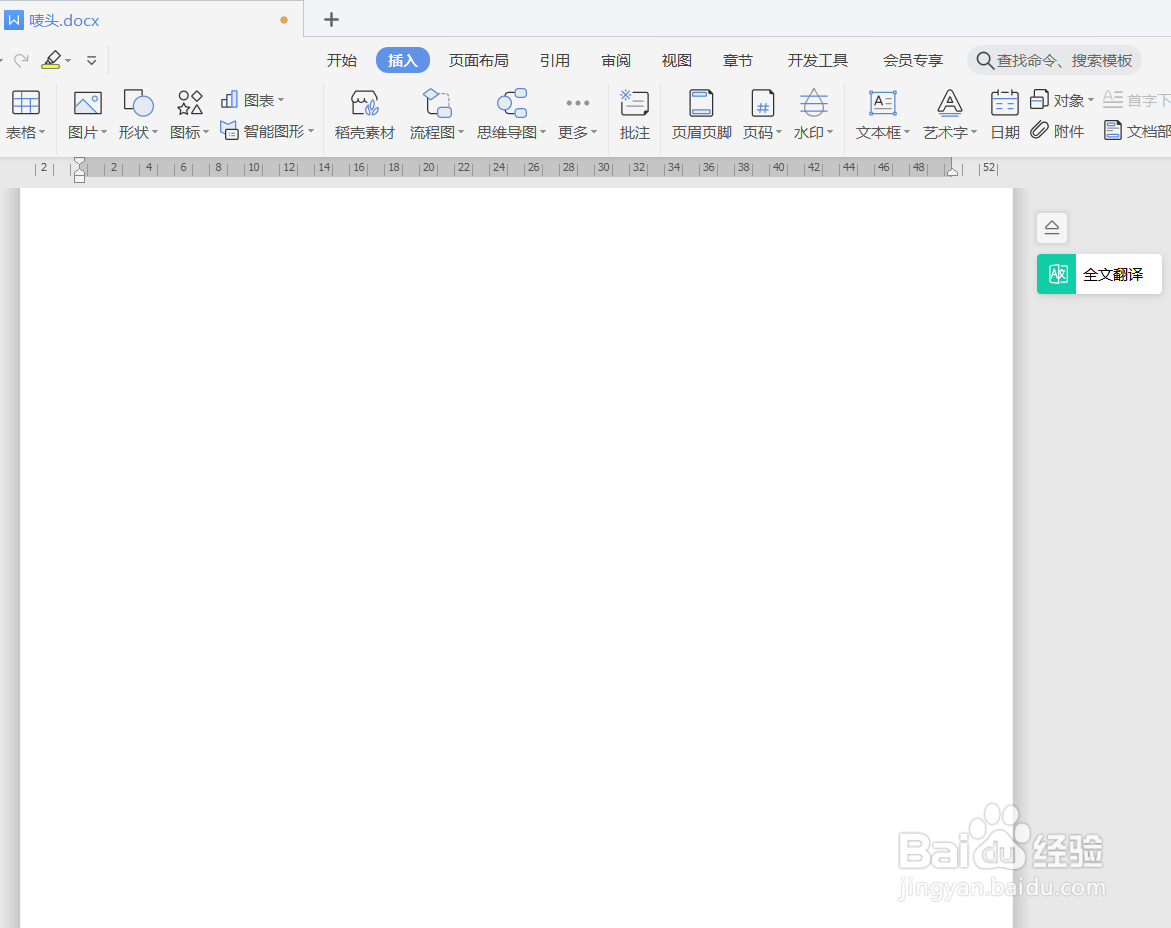Screen dimensions: 1171x928
Task: Click the 全文翻译 translate icon
Action: coord(1056,274)
